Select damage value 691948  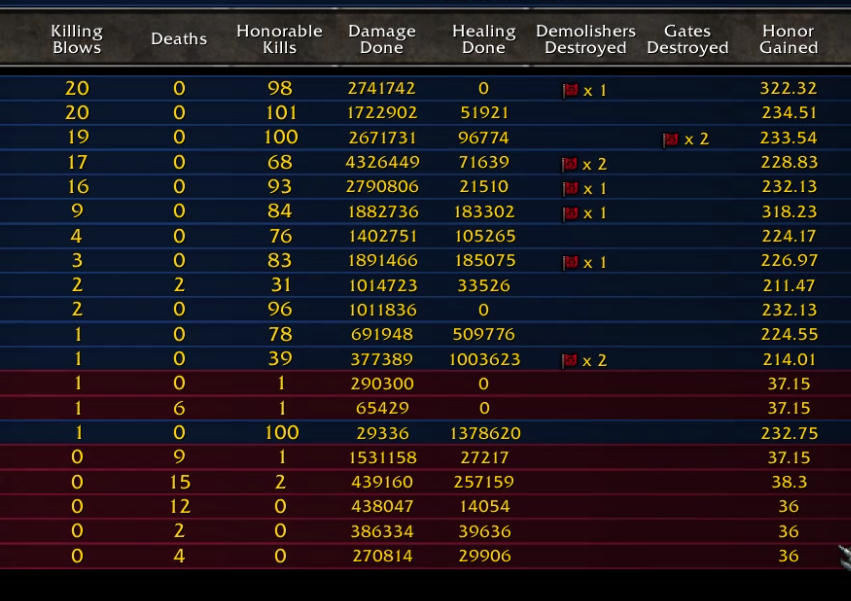pyautogui.click(x=382, y=334)
